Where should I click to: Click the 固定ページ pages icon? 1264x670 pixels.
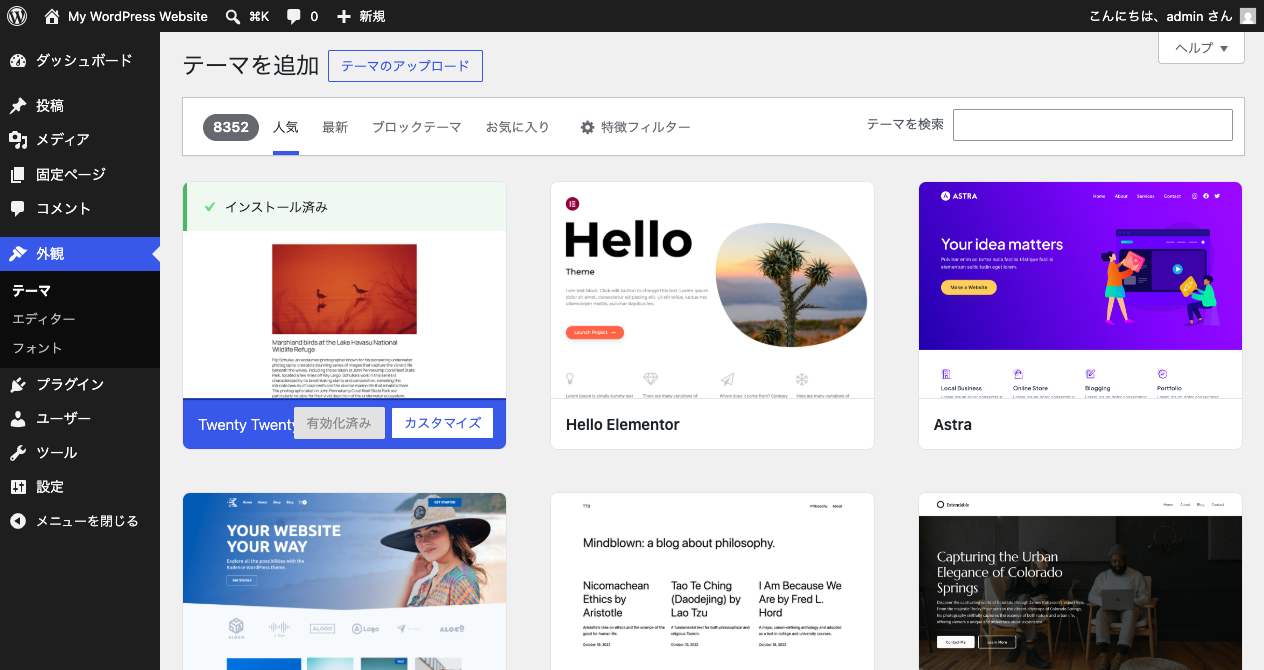pyautogui.click(x=18, y=175)
